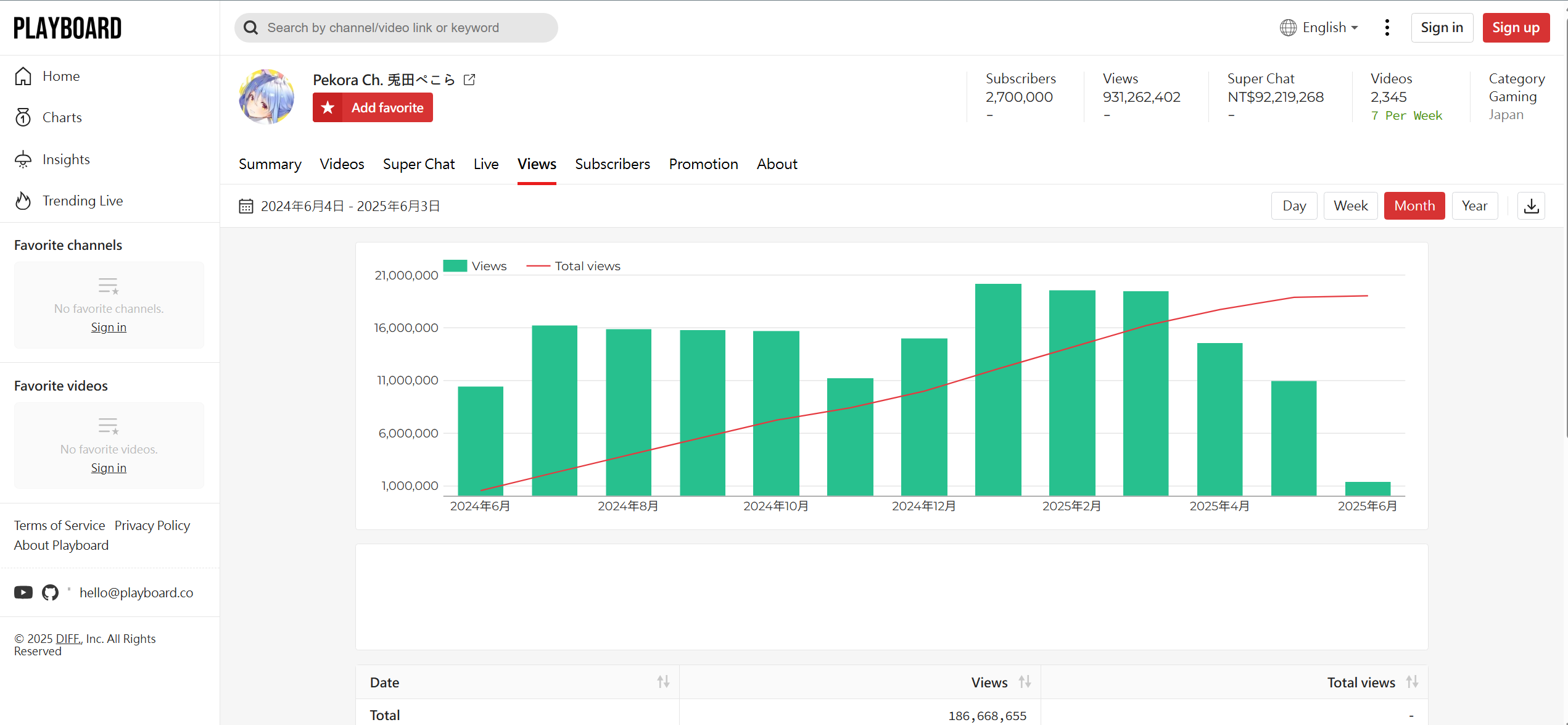Select the Views tab
This screenshot has height=725, width=1568.
coord(537,164)
